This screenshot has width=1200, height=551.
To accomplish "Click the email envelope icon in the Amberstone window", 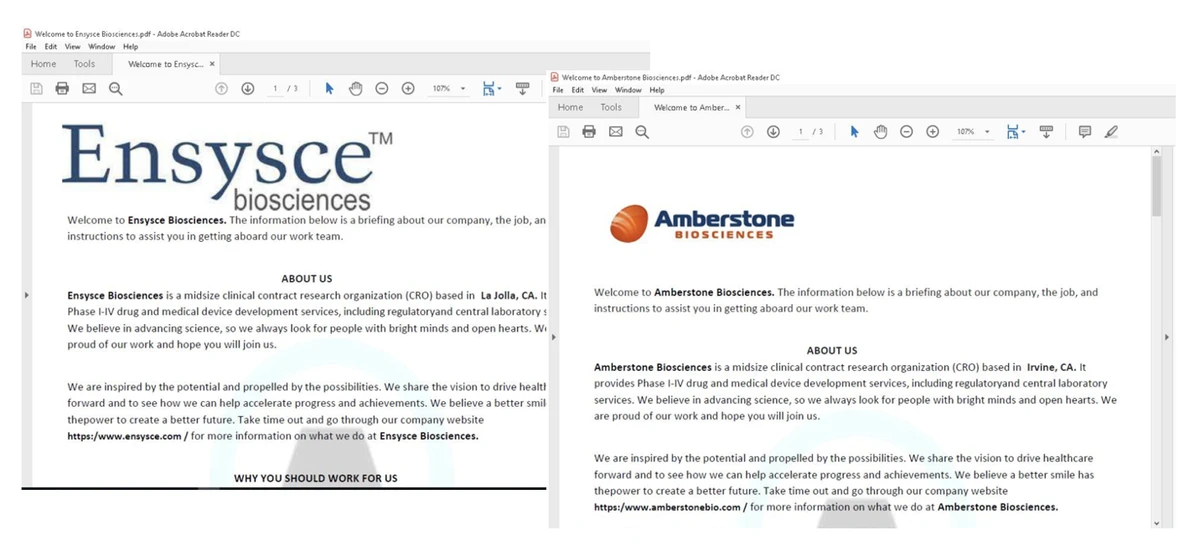I will [x=615, y=132].
